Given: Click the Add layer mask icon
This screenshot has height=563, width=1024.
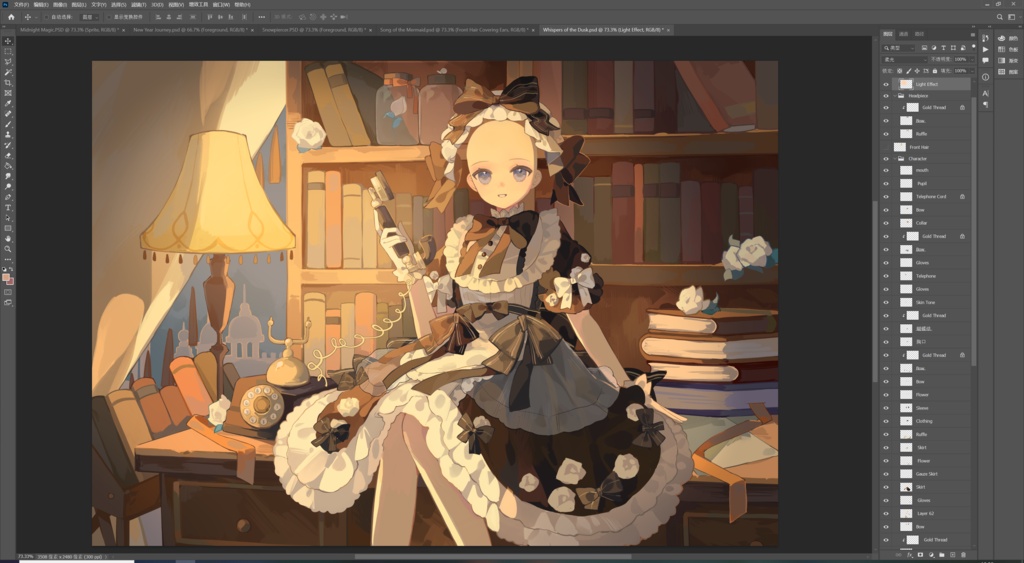Looking at the screenshot, I should [x=920, y=555].
